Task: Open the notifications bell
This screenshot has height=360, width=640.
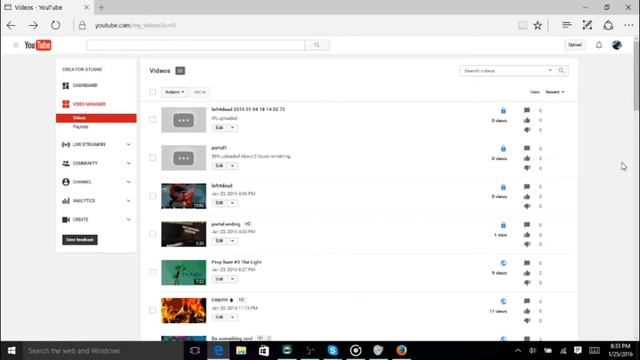Action: (599, 45)
